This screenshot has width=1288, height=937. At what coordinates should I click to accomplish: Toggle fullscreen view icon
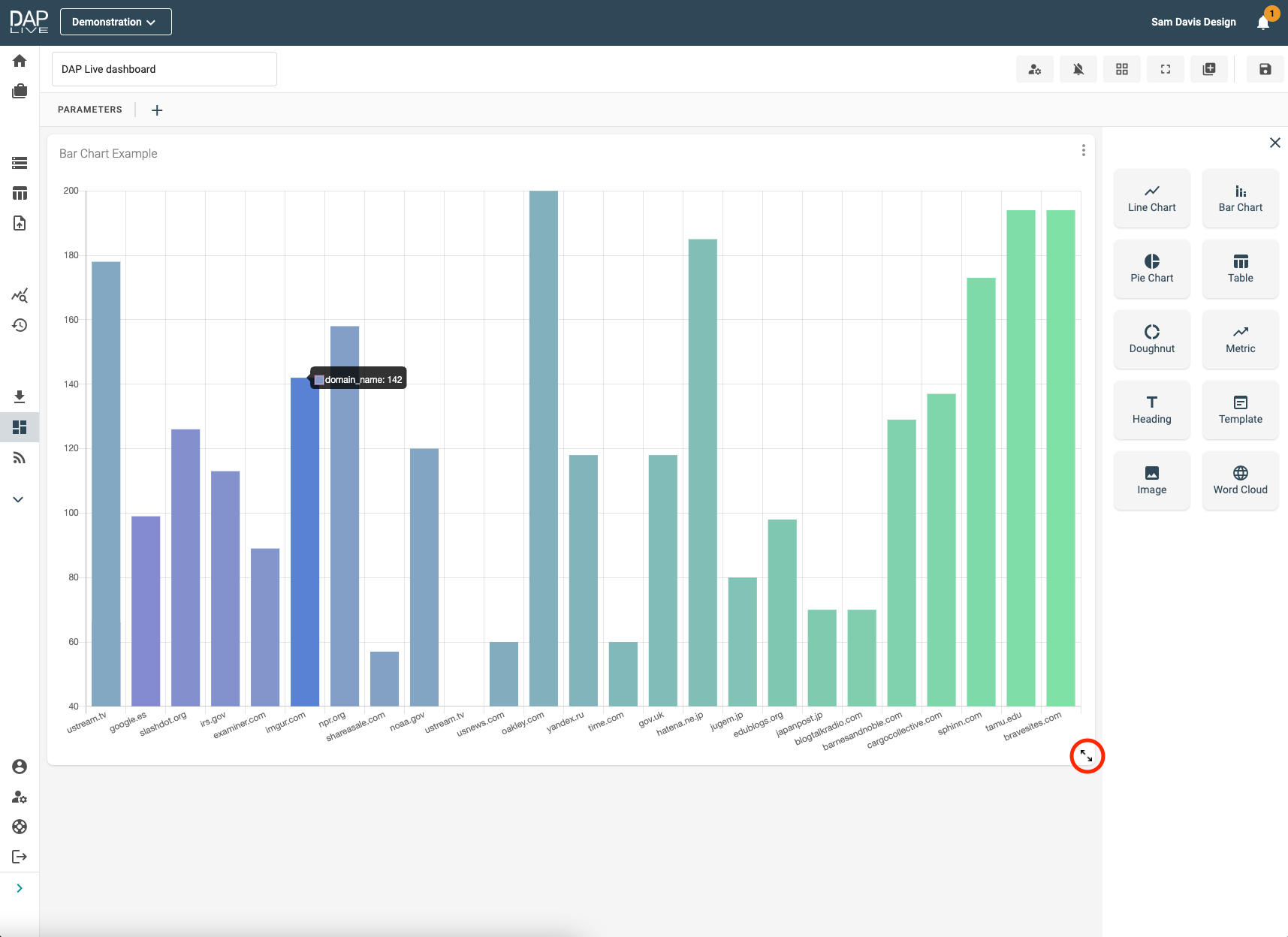coord(1165,69)
